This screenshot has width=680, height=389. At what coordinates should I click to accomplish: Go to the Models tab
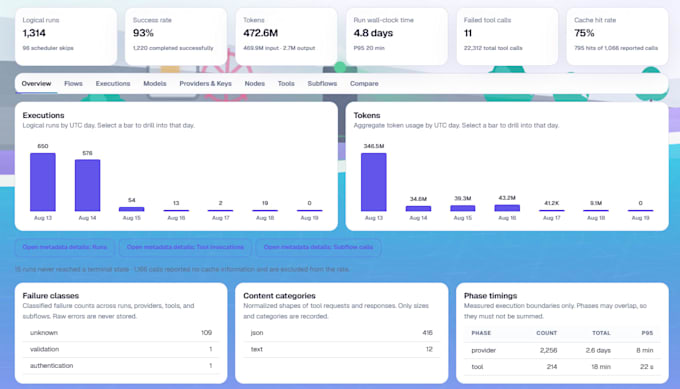155,83
